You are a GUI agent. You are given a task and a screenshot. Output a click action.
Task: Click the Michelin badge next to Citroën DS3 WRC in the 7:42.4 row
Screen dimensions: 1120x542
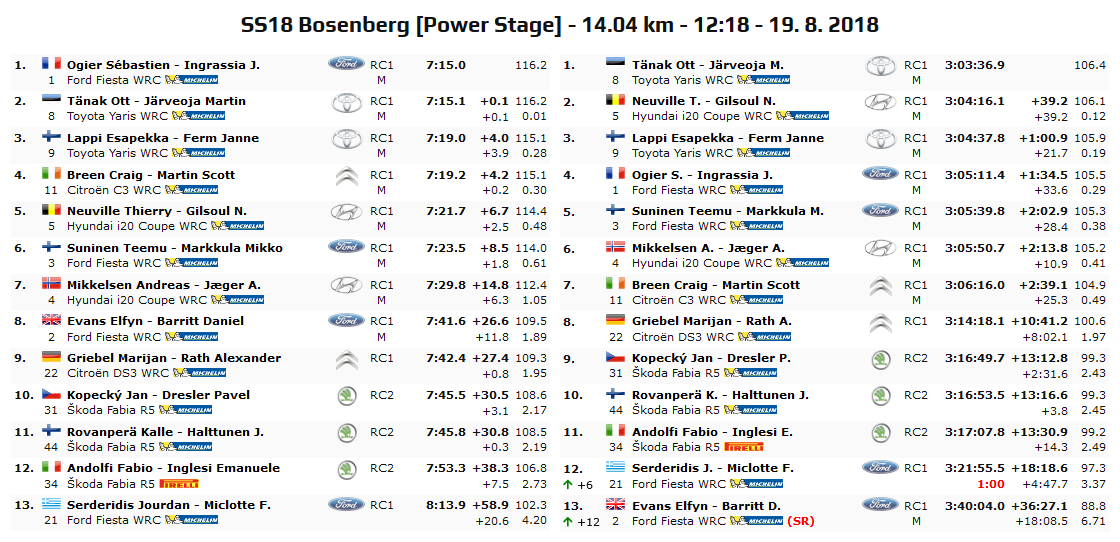click(x=193, y=374)
